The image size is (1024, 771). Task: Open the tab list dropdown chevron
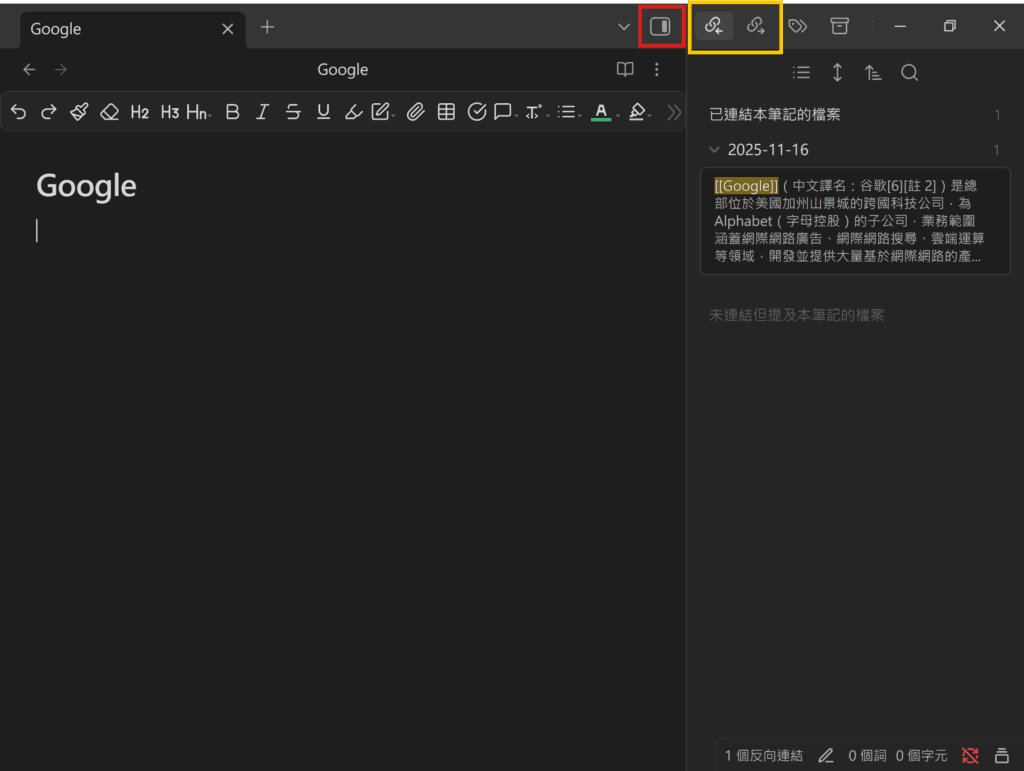624,27
